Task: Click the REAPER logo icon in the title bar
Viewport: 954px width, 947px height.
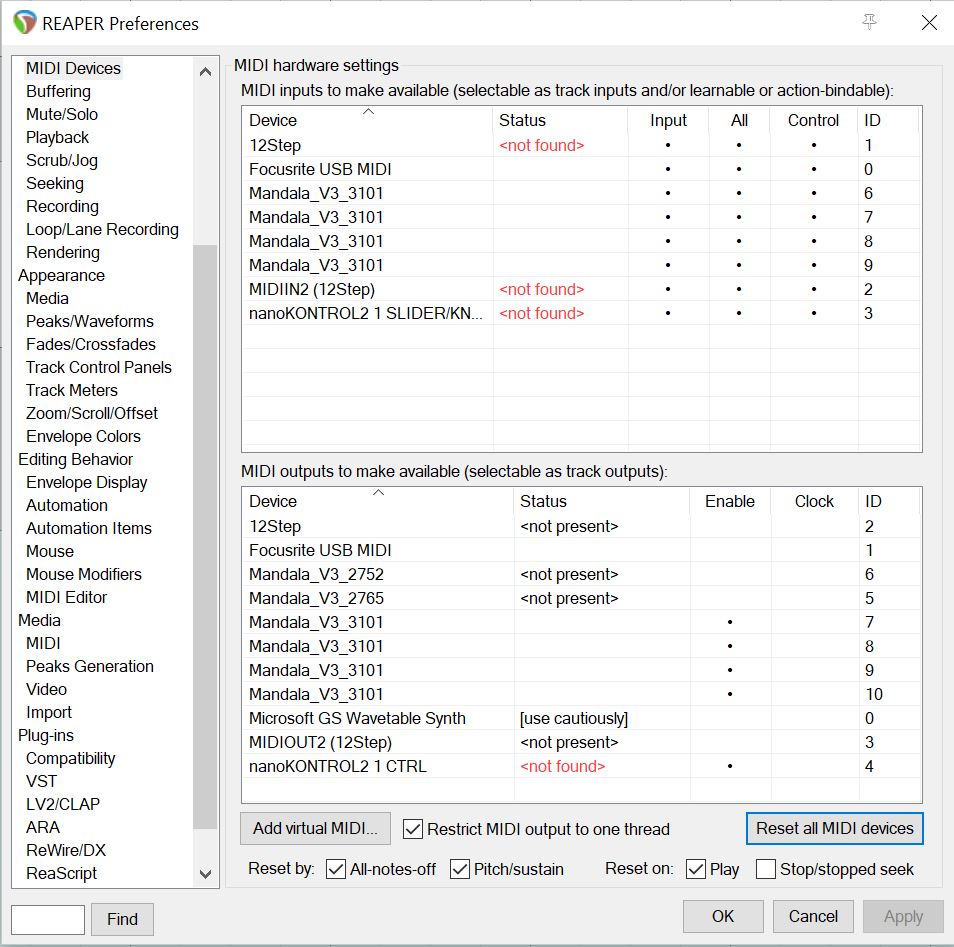Action: pos(24,23)
